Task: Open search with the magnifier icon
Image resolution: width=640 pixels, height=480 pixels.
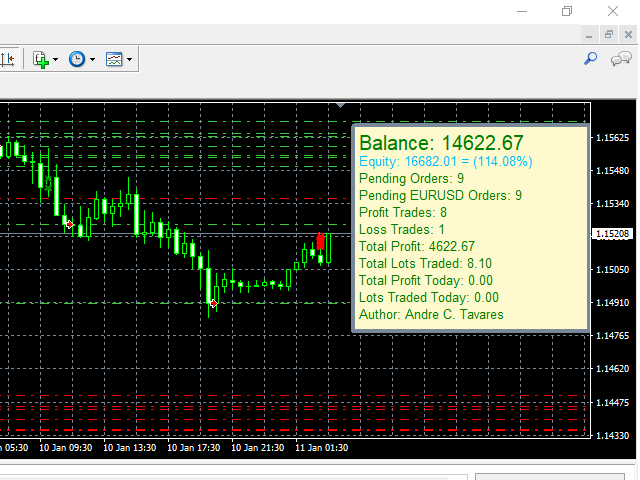Action: tap(590, 59)
